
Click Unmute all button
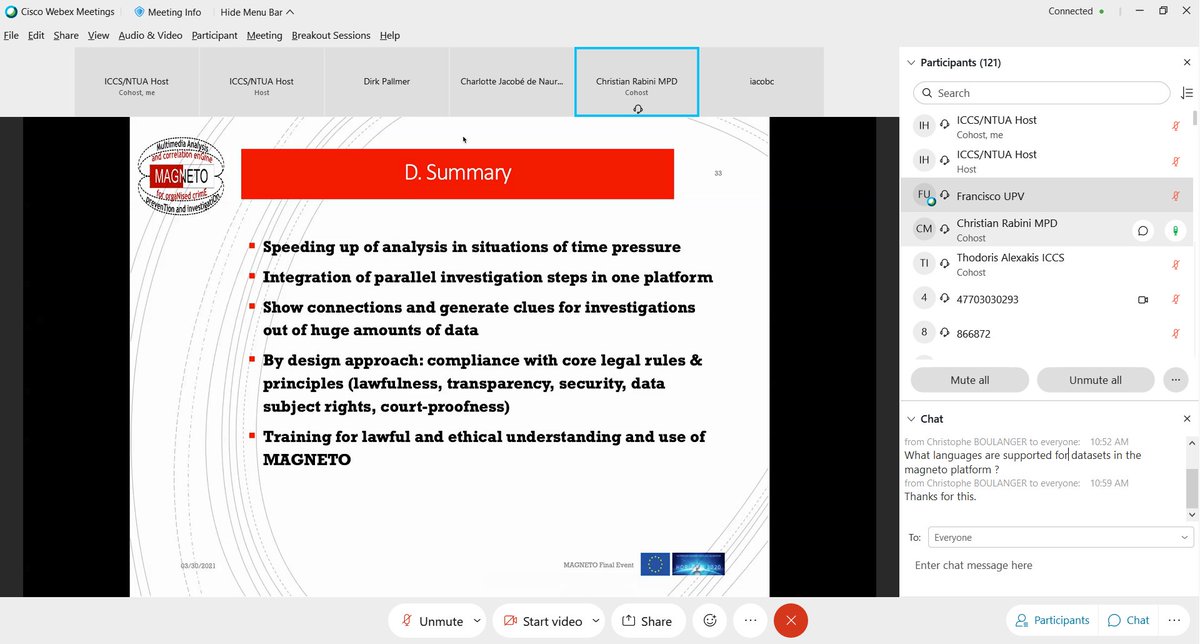1095,380
